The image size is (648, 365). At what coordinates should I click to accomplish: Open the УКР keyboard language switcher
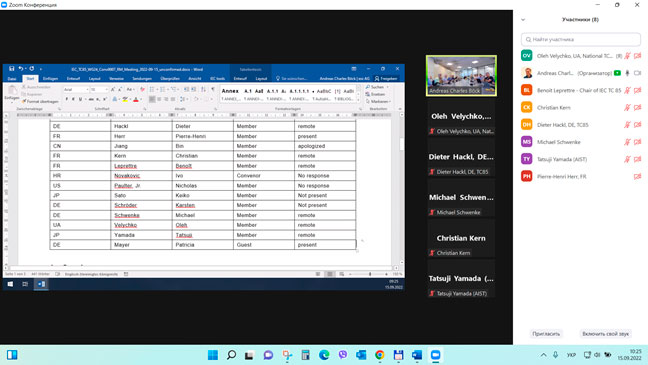click(571, 355)
